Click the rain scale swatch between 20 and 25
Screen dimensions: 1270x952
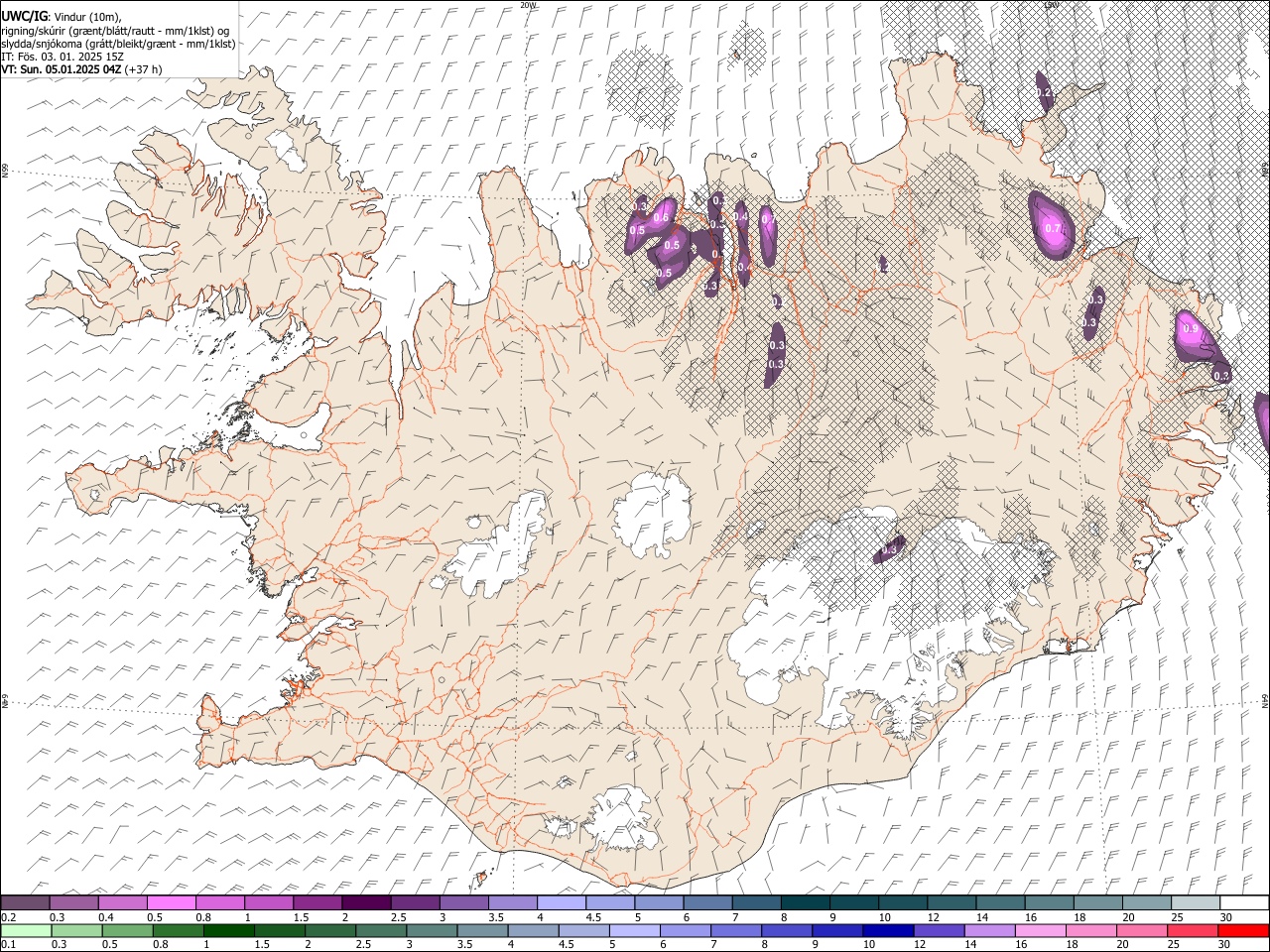pos(1141,931)
